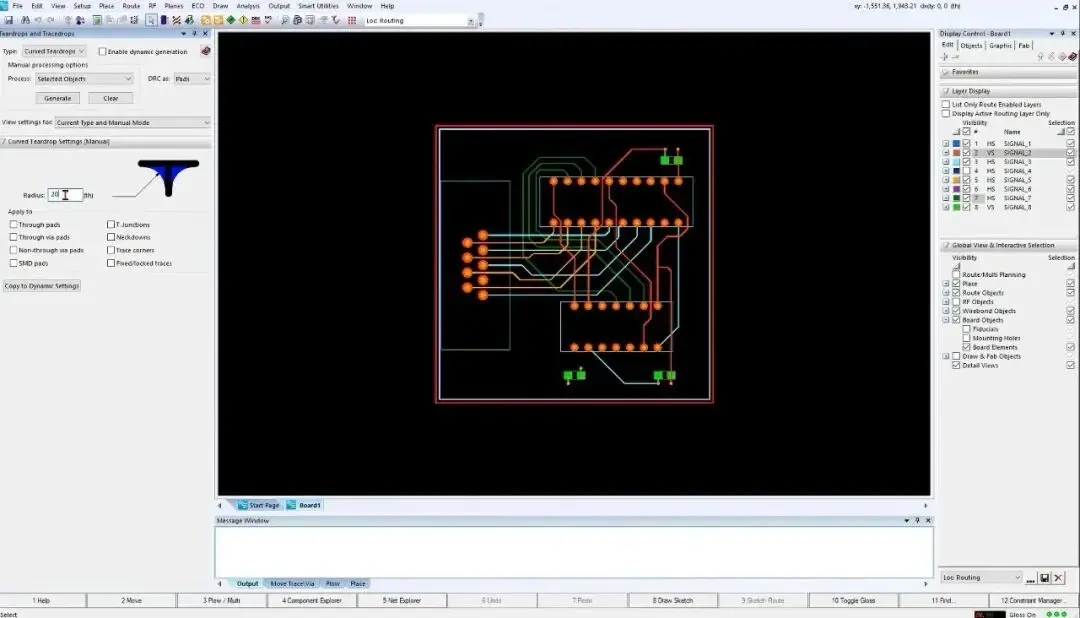Screen dimensions: 1080x618
Task: Click the orange color swatch of SIGNAL_2
Action: click(956, 153)
